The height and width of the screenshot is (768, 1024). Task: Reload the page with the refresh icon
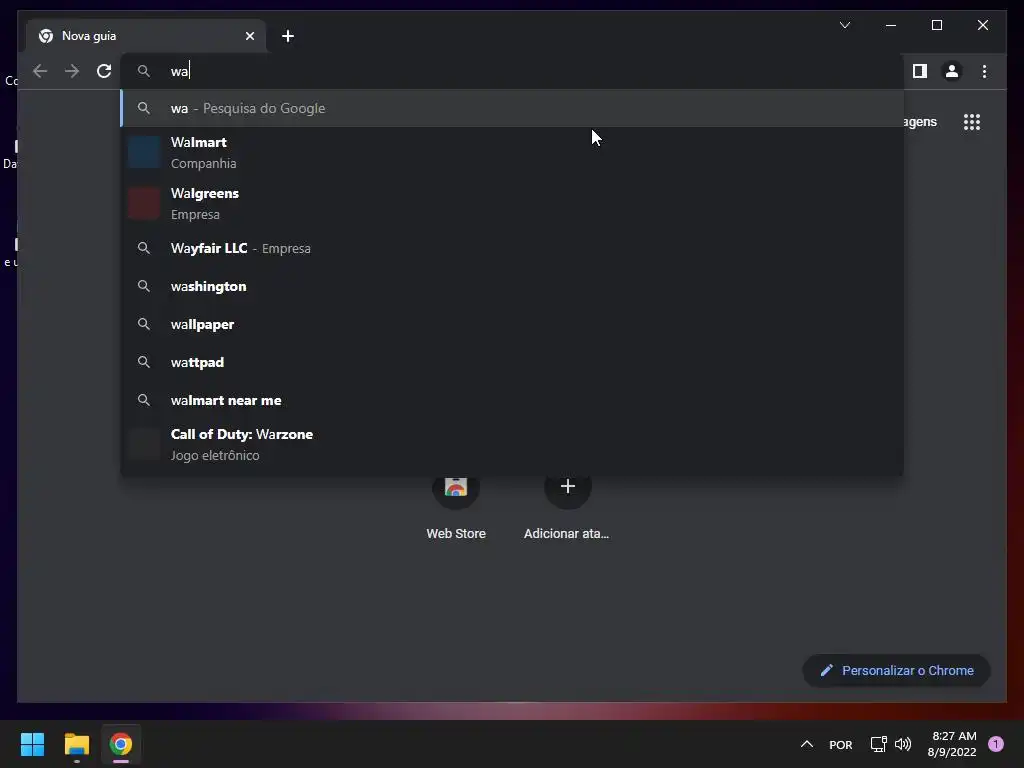(104, 71)
